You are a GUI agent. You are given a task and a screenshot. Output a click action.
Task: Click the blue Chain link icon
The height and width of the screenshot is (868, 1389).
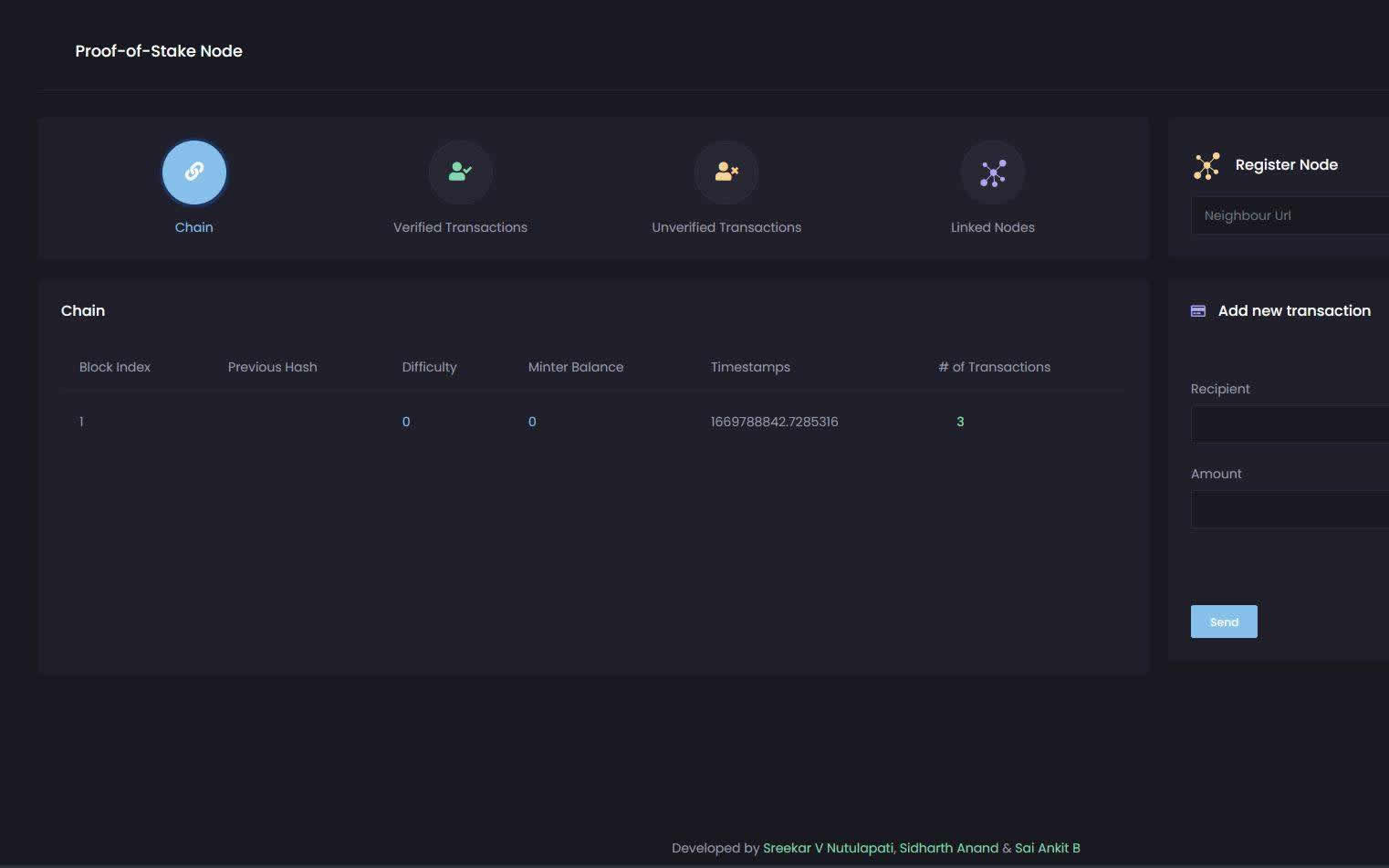coord(193,172)
